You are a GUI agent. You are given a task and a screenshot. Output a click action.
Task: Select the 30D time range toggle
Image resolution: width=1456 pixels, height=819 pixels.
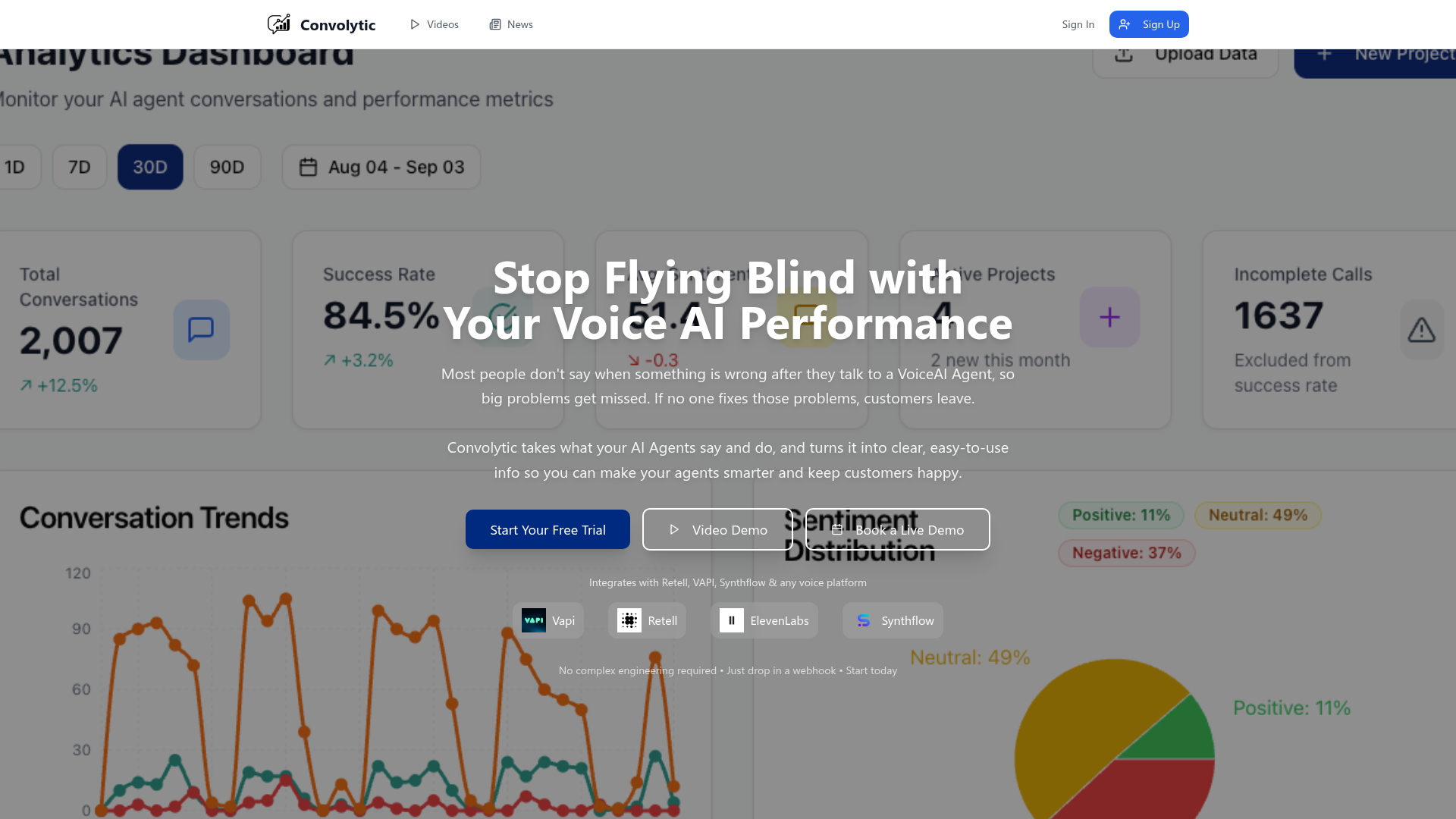(x=150, y=167)
